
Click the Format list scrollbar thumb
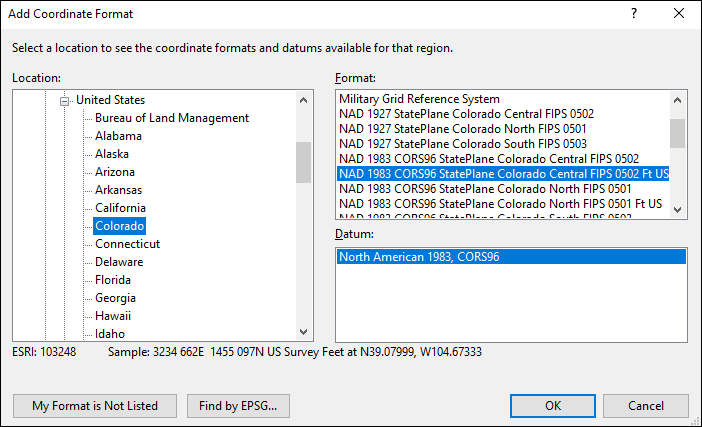pos(677,133)
